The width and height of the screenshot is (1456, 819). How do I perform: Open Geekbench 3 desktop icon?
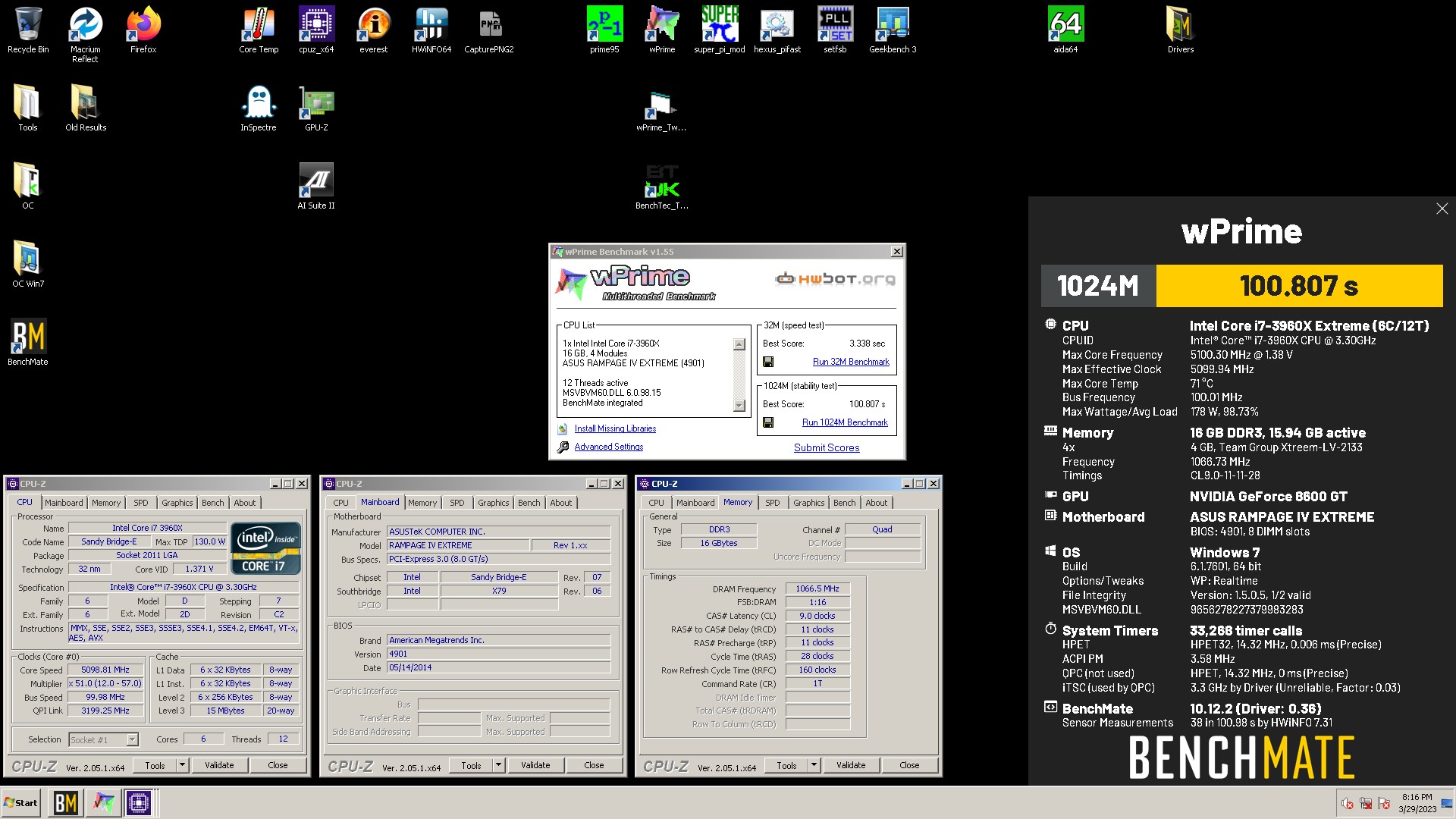coord(893,30)
